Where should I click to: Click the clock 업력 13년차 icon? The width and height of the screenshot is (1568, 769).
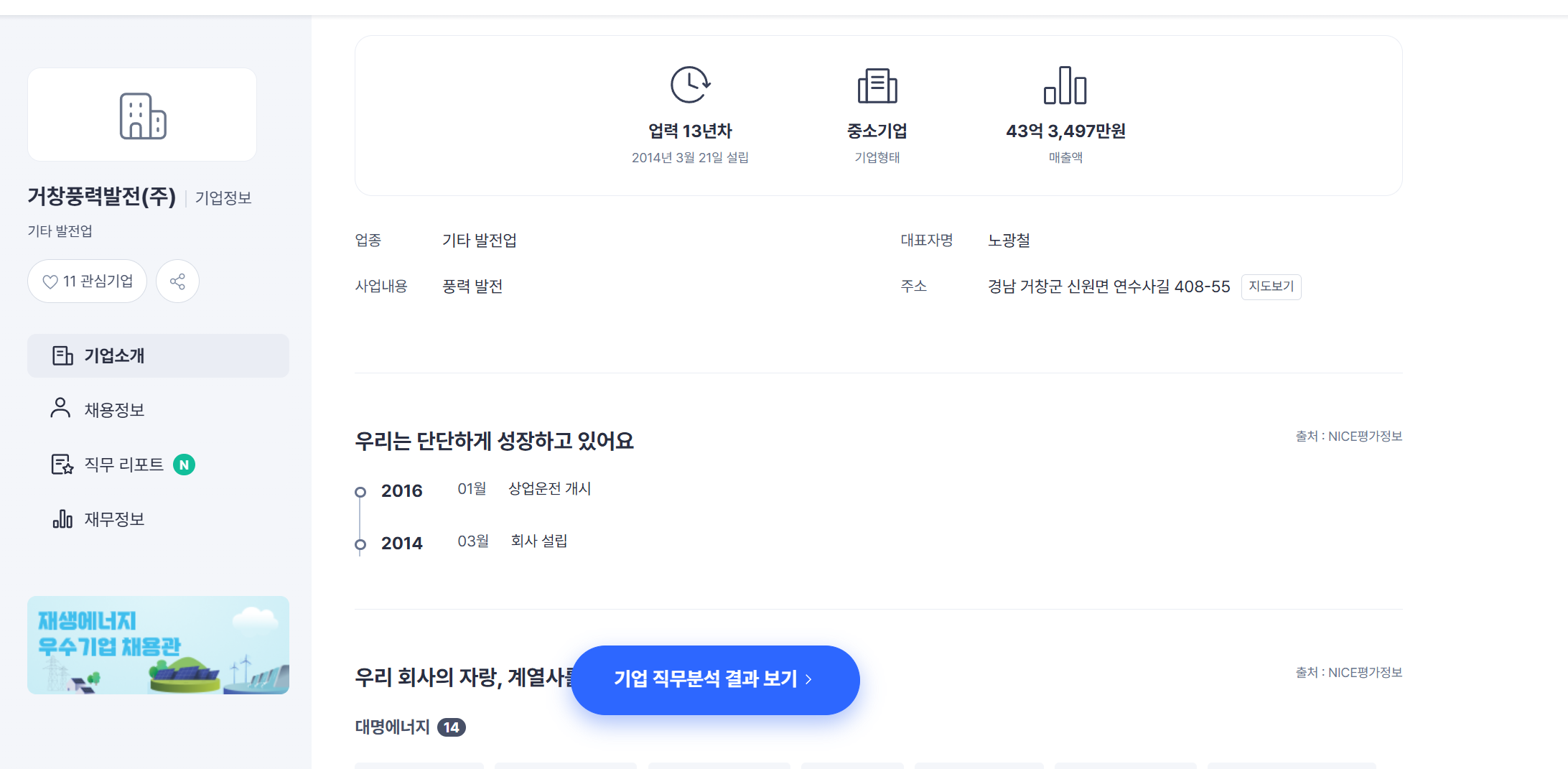coord(690,85)
